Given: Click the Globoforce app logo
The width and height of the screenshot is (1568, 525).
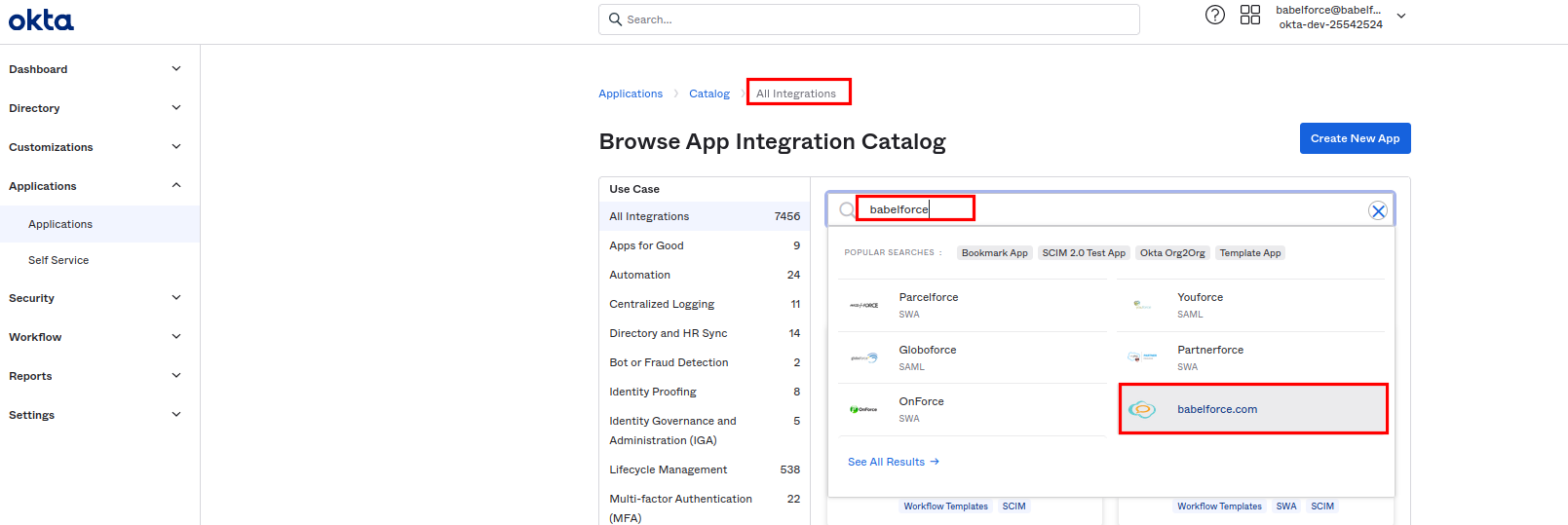Looking at the screenshot, I should tap(863, 357).
